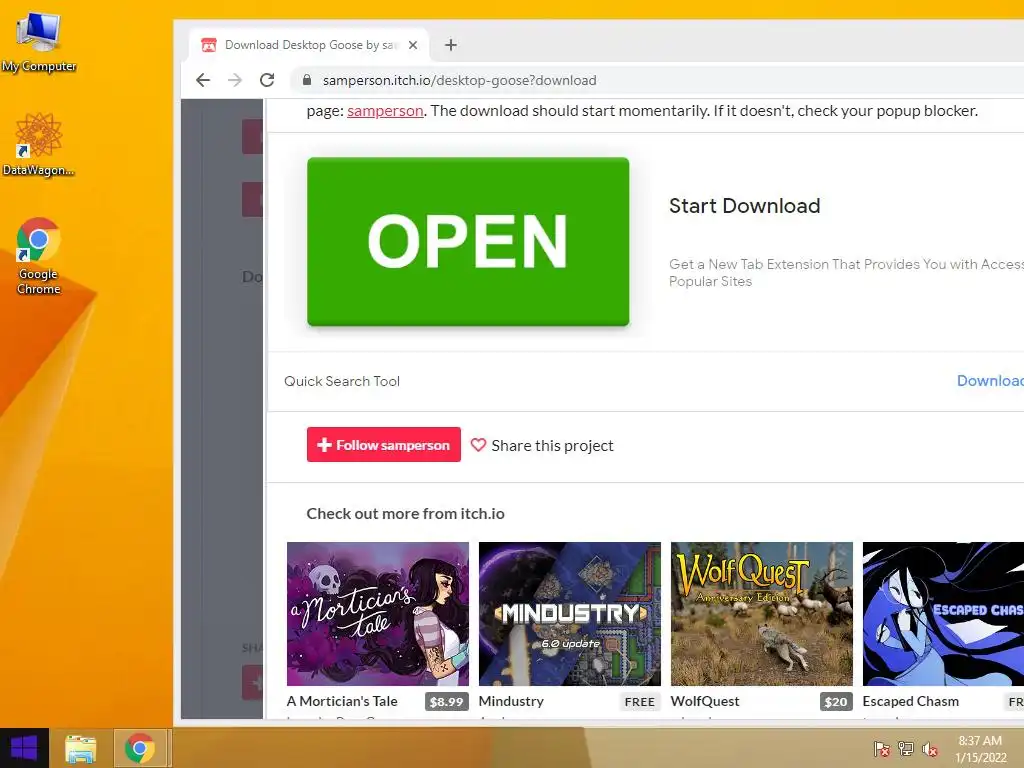Open My Computer desktop icon

click(39, 43)
